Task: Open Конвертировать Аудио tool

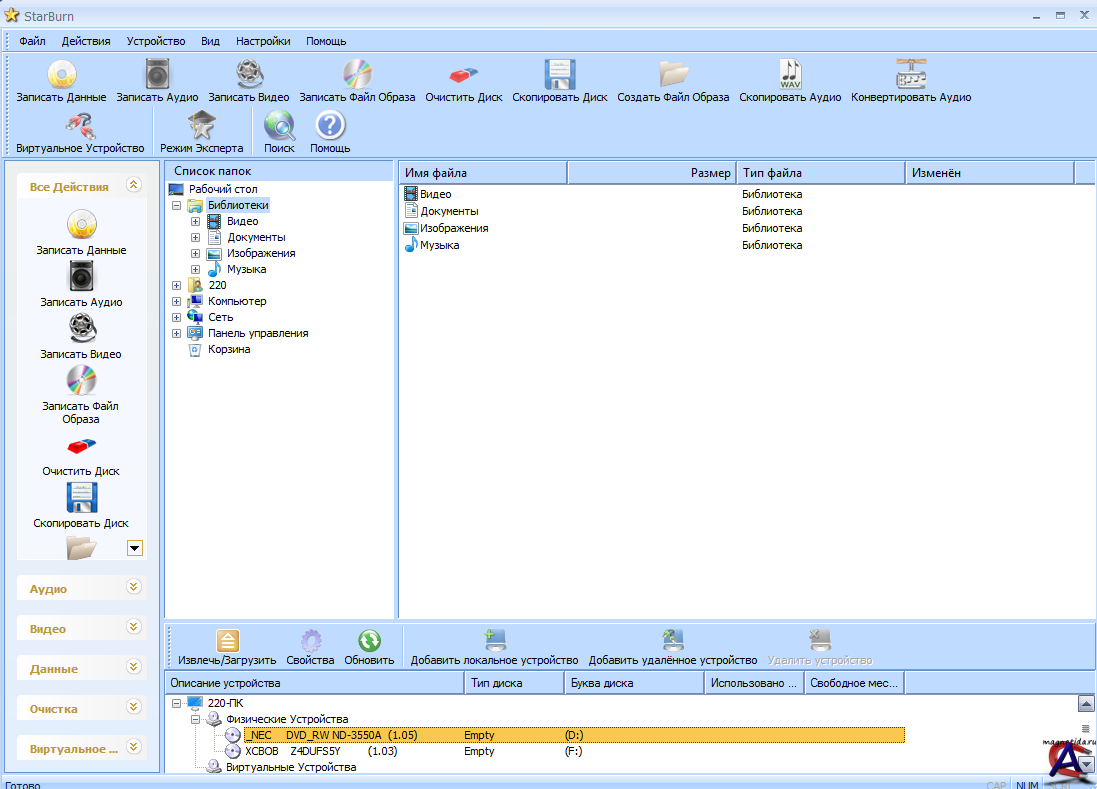Action: 910,79
